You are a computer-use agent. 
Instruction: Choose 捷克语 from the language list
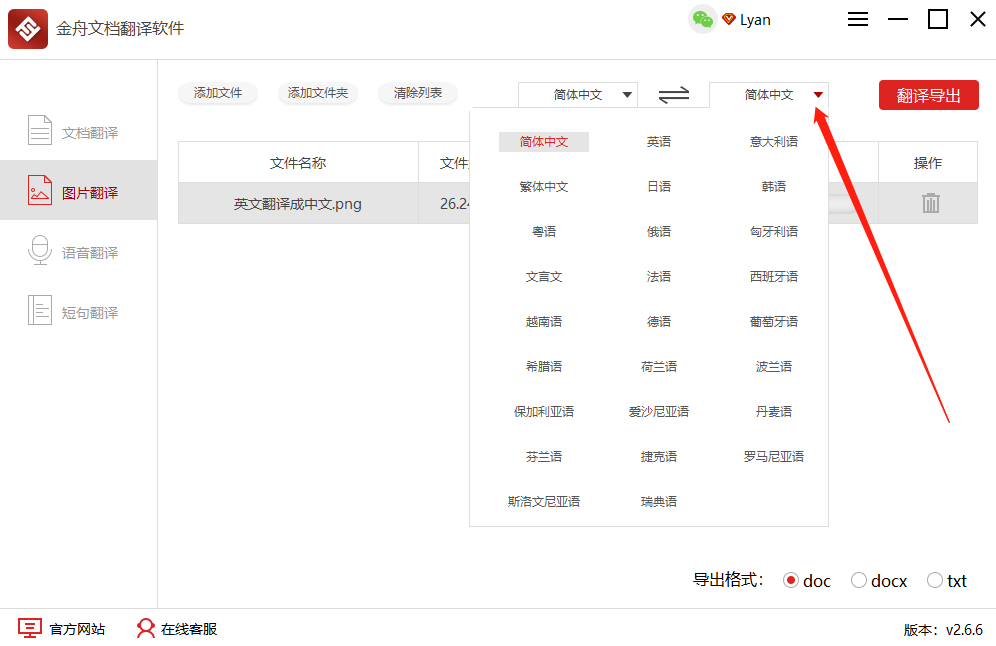pos(659,457)
